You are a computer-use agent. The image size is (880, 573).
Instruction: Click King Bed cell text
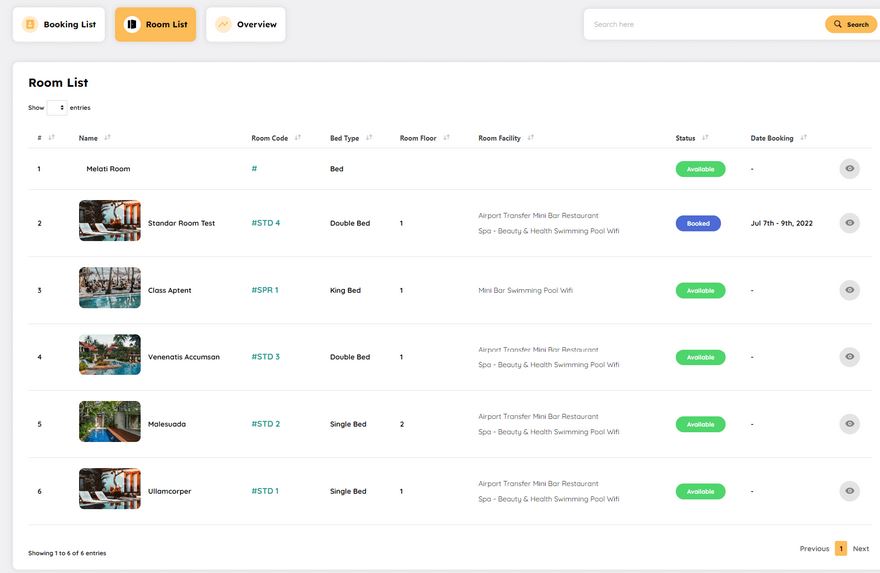tap(345, 291)
